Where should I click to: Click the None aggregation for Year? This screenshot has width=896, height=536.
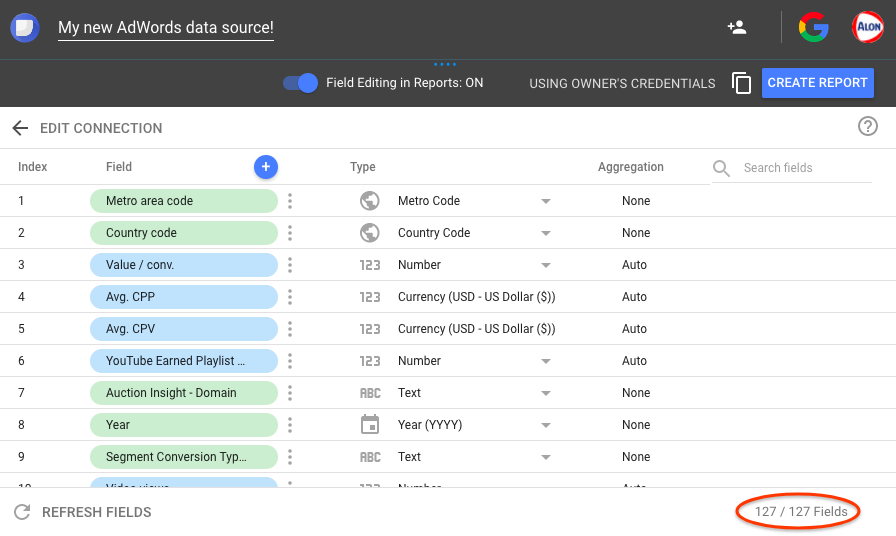(636, 425)
